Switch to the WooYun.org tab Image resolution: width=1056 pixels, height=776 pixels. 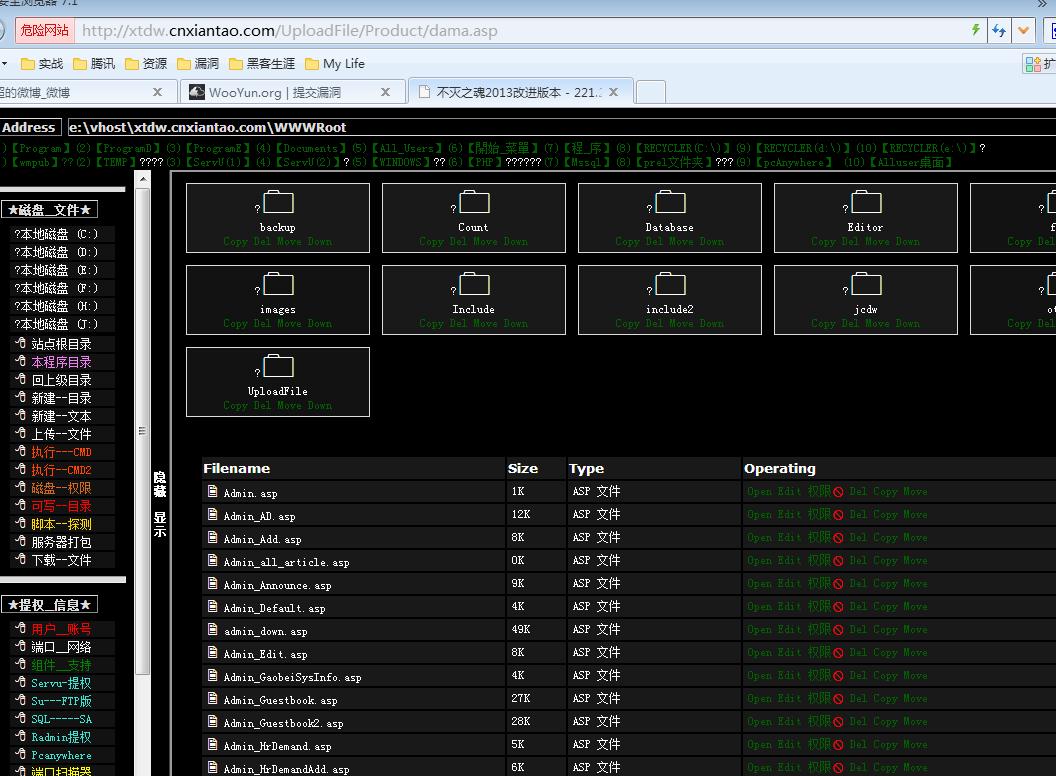pos(292,92)
